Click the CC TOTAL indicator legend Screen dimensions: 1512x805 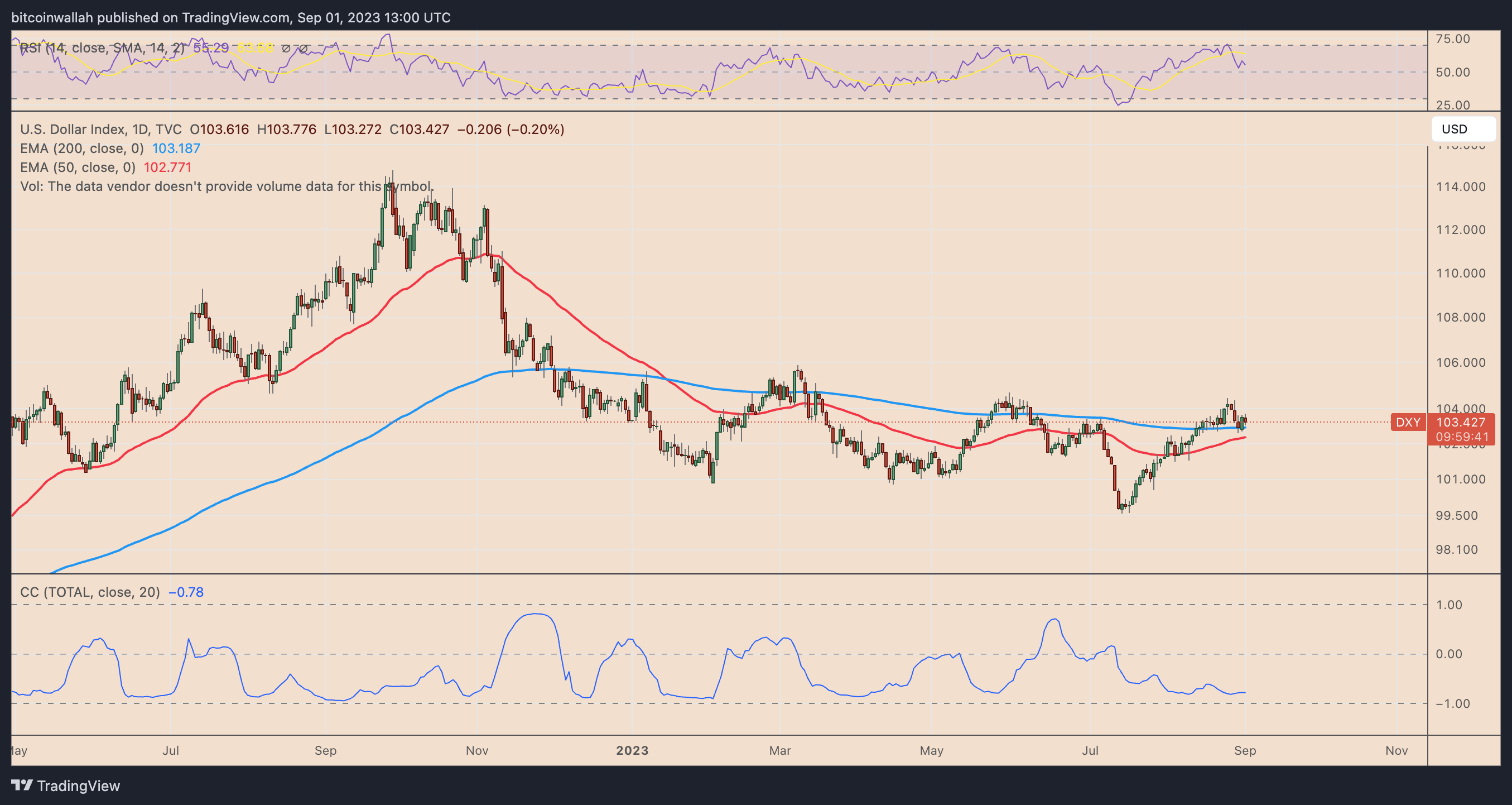pos(90,592)
